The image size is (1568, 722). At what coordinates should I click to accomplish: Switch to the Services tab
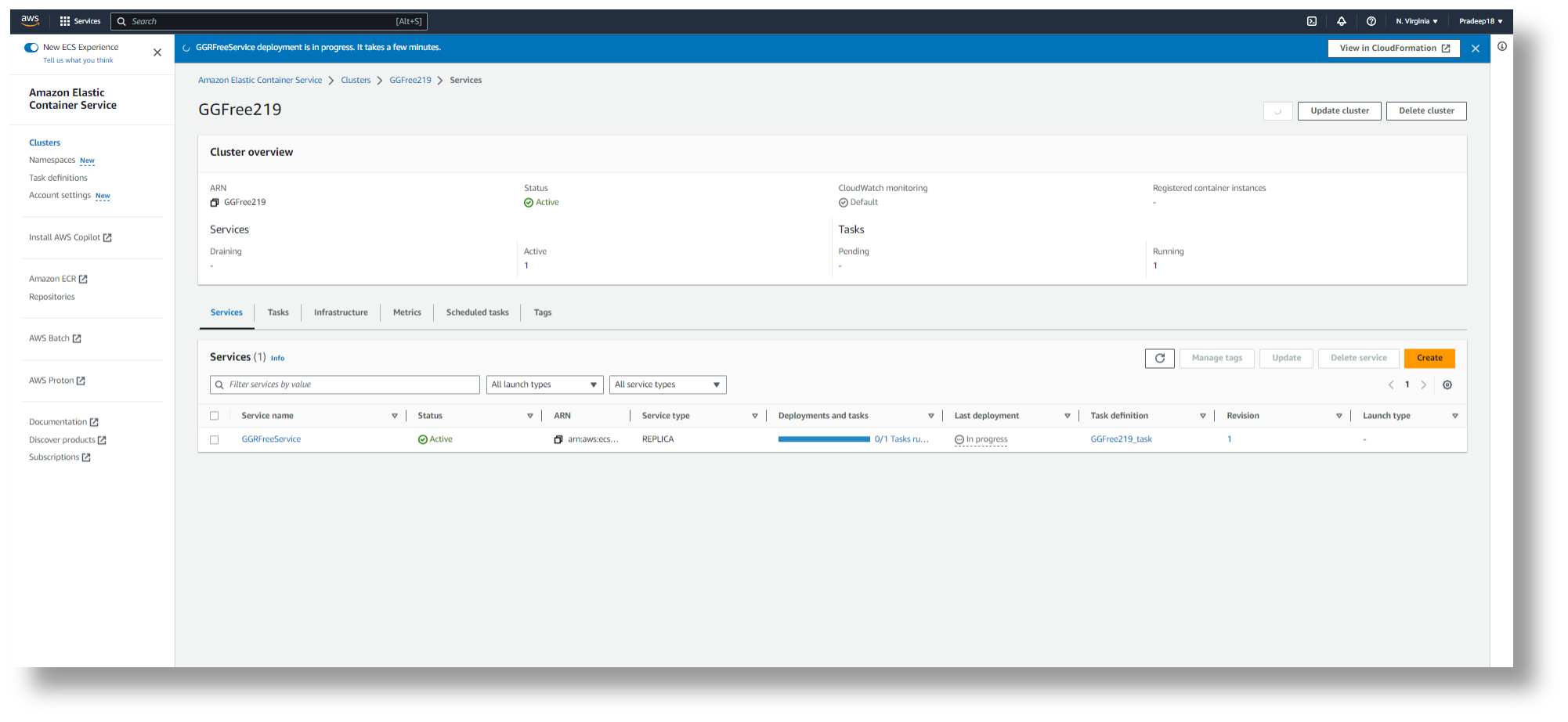(226, 313)
